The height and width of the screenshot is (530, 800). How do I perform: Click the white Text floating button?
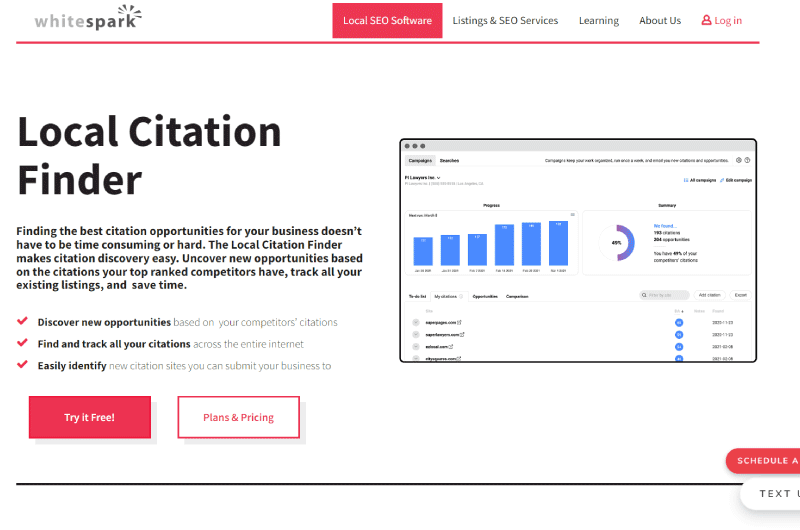[x=770, y=493]
